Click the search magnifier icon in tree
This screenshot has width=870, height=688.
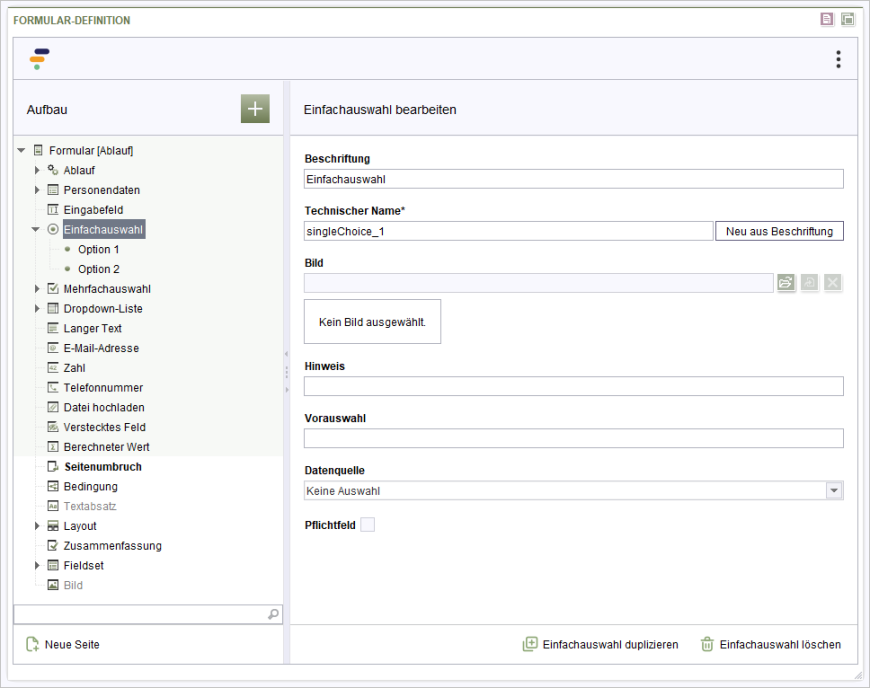(274, 614)
